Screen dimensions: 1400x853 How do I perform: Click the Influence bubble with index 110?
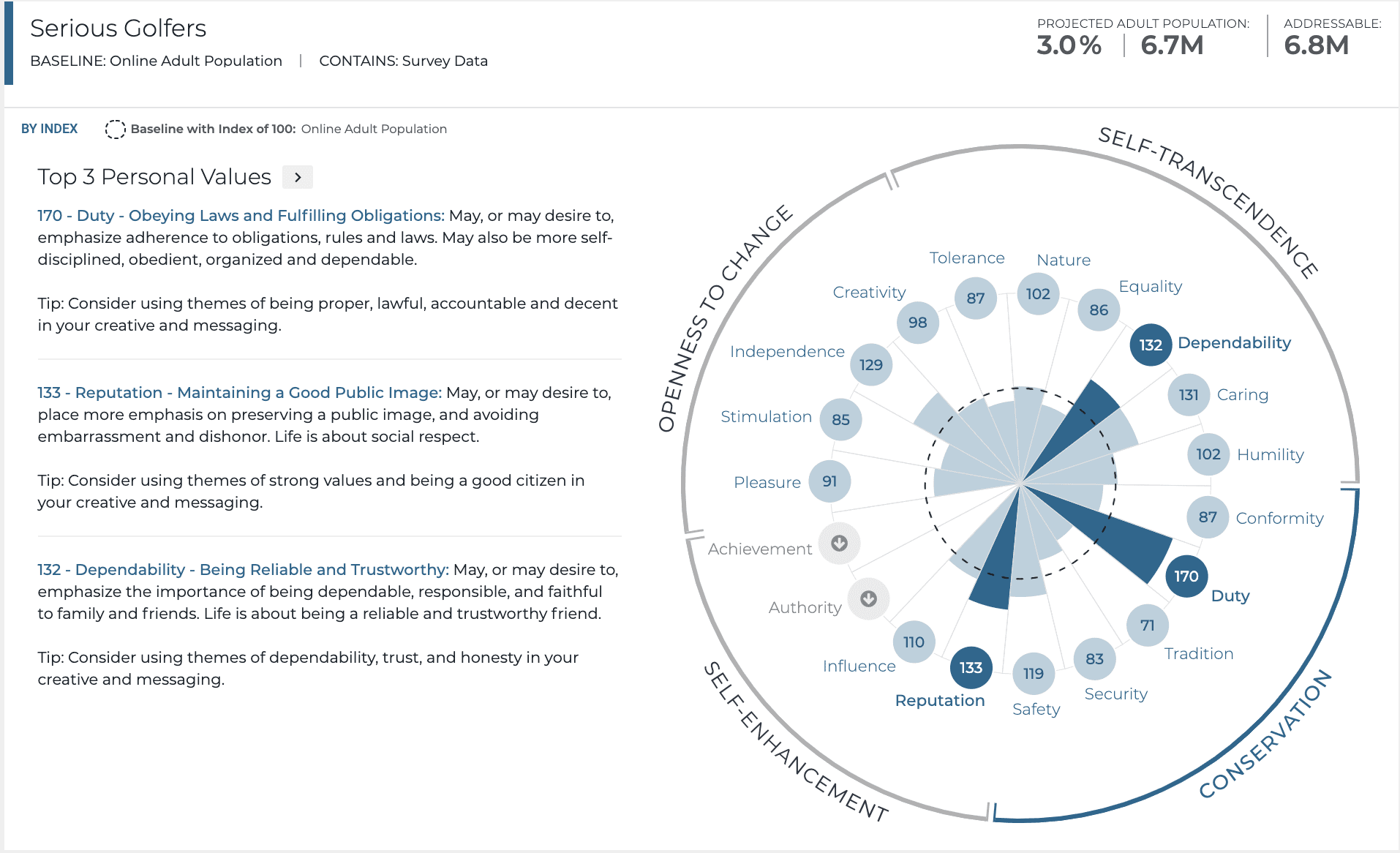[913, 642]
